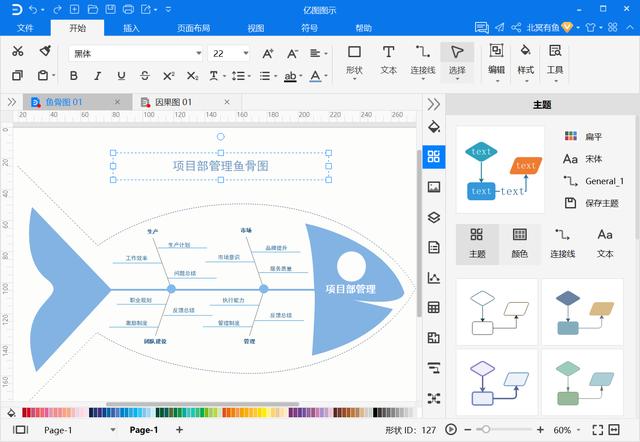Select the Text tool in ribbon

click(x=389, y=58)
